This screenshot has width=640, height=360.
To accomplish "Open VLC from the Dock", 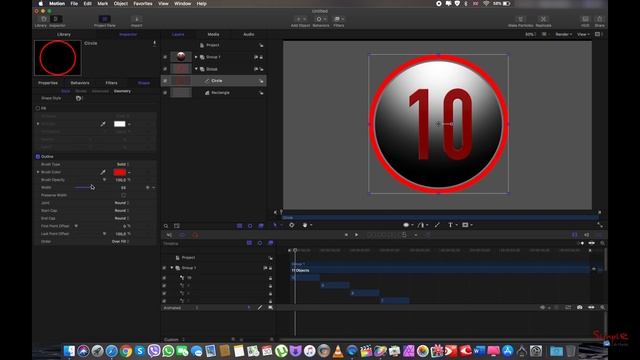I will [338, 351].
